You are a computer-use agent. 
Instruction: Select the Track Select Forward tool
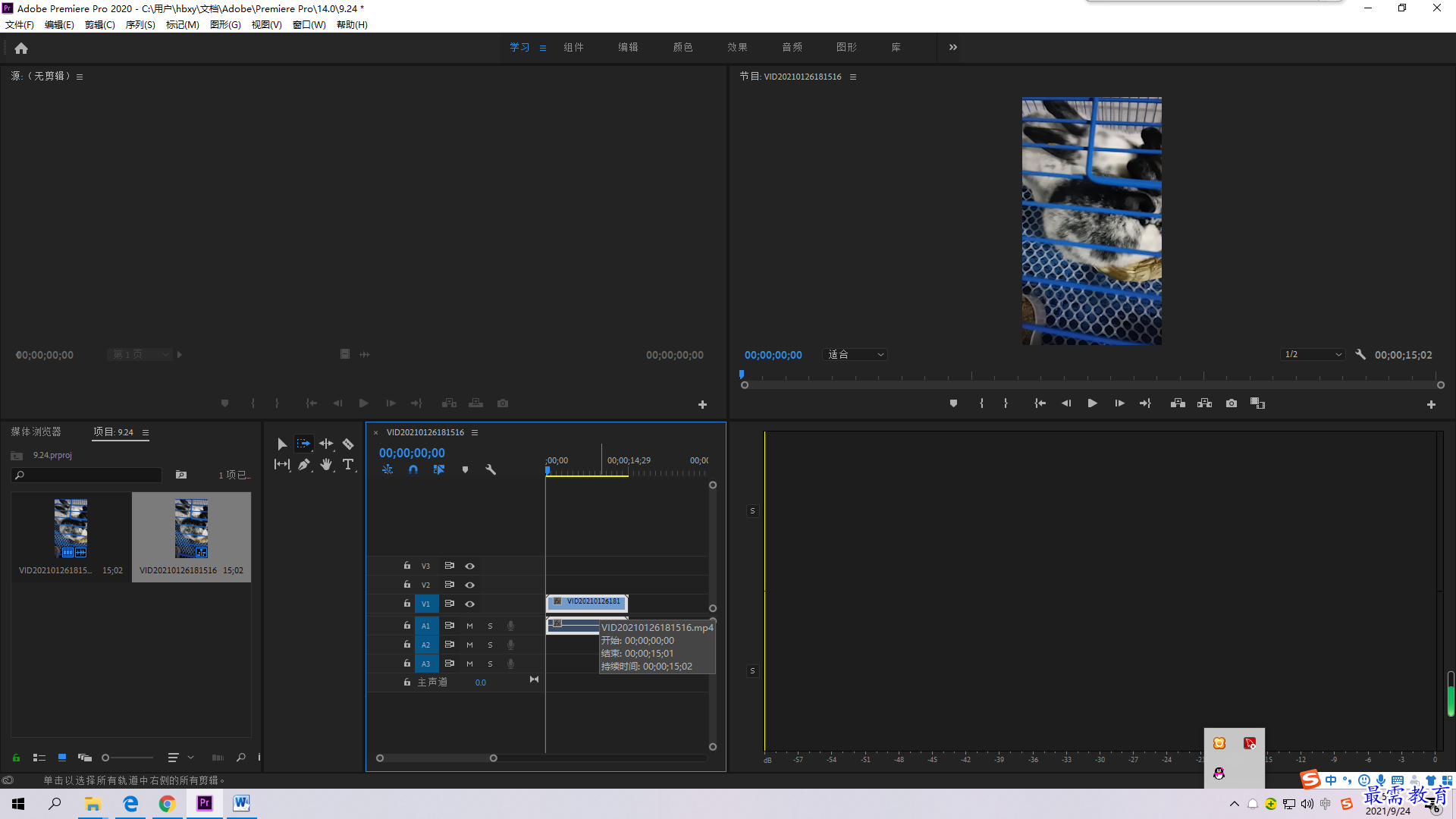tap(303, 444)
